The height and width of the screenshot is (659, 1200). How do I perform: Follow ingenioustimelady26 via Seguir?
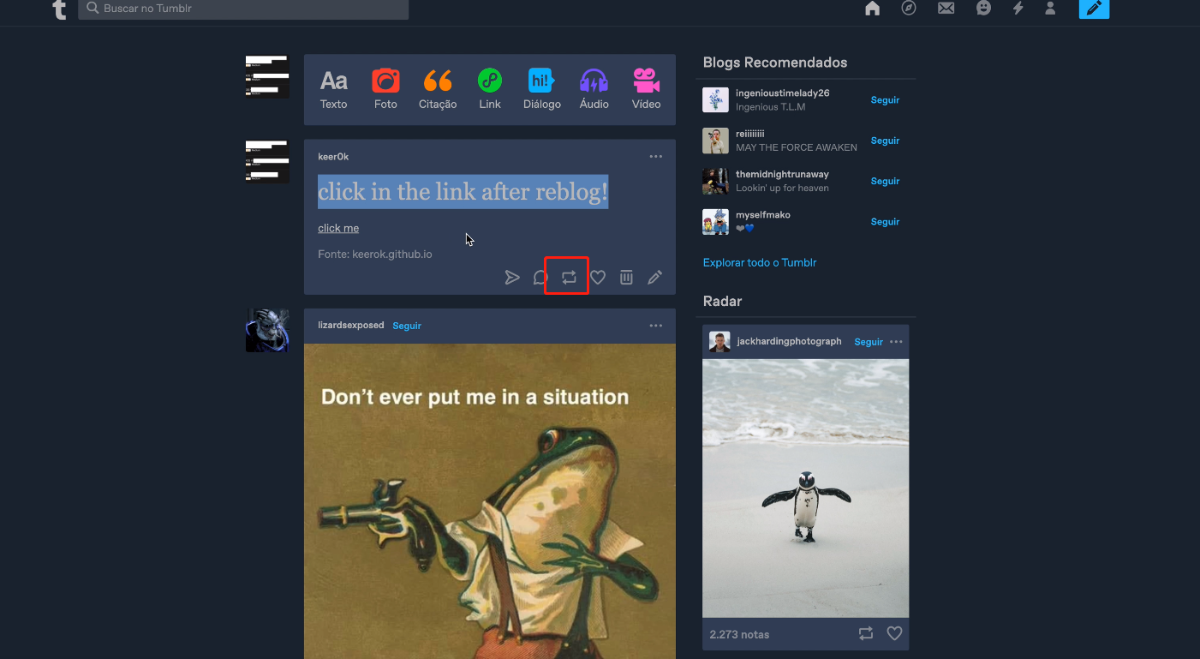pos(885,100)
